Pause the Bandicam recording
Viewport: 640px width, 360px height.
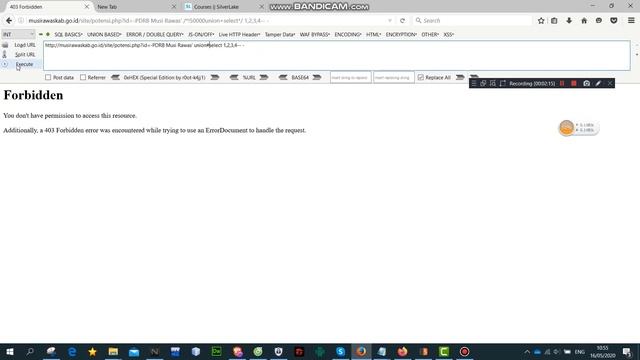pos(562,83)
